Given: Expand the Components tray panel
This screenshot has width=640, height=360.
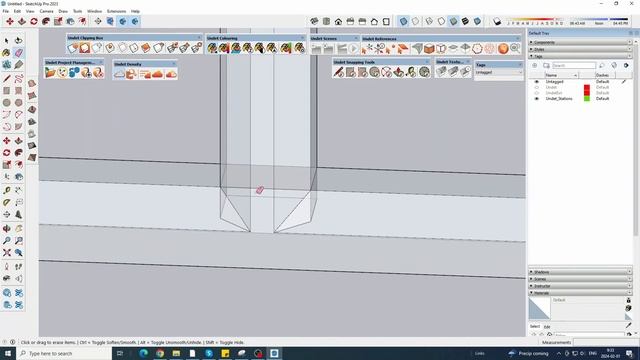Looking at the screenshot, I should click(x=580, y=42).
